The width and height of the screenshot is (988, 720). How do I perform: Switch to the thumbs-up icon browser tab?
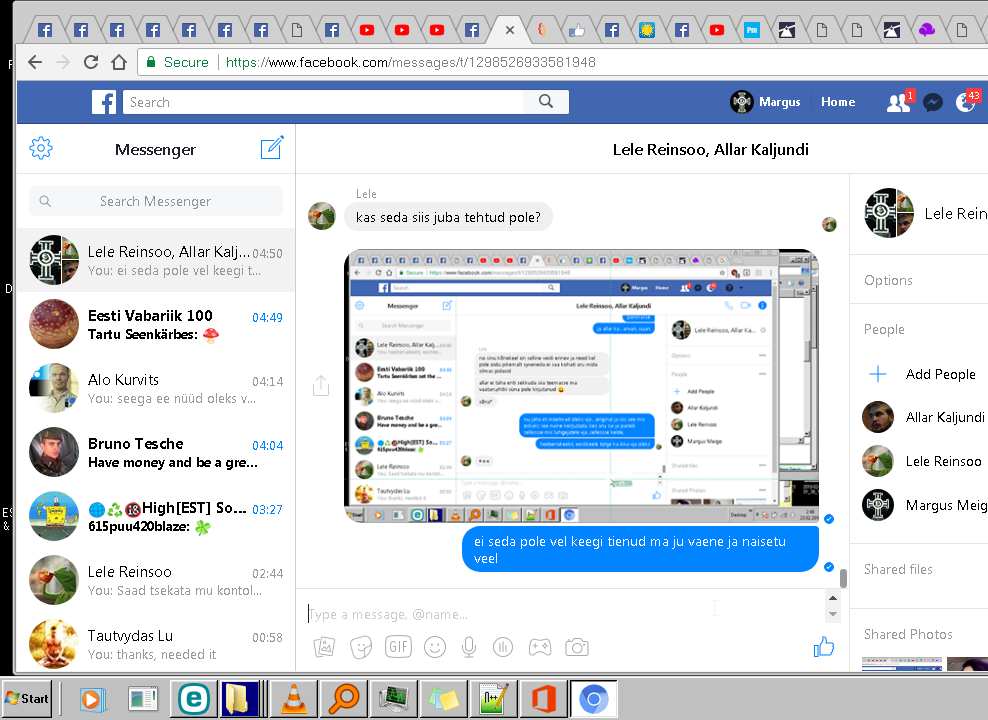[x=577, y=30]
